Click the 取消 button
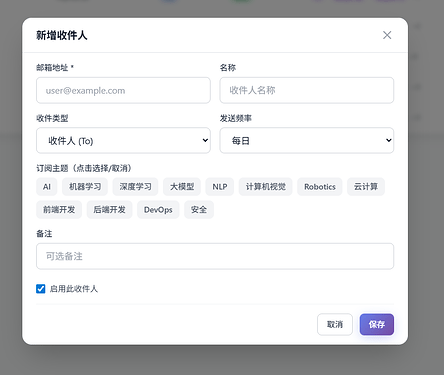Viewport: 444px width, 375px height. (335, 324)
